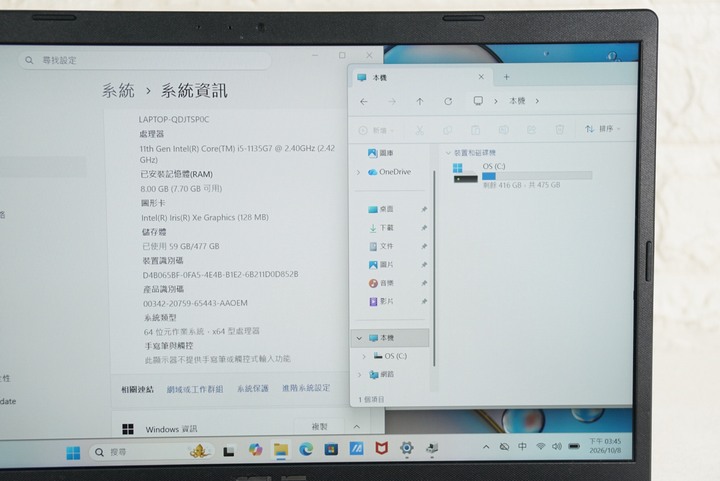The width and height of the screenshot is (720, 481).
Task: Click the 本機 breadcrumb in the address bar
Action: [x=517, y=101]
